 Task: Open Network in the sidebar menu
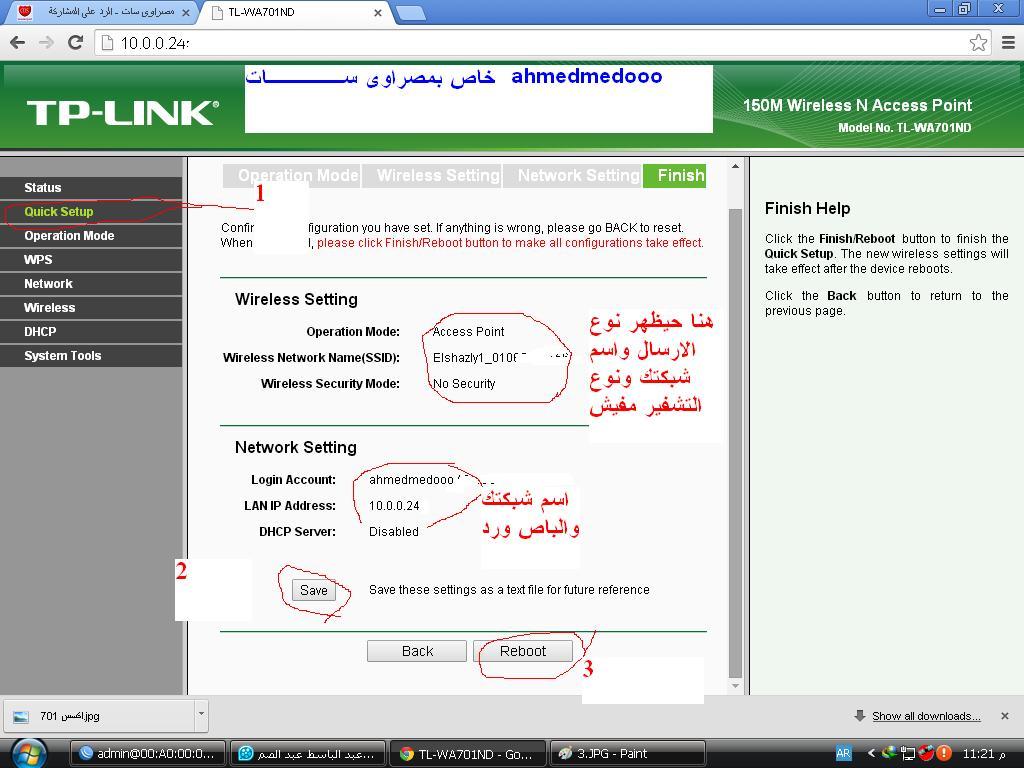tap(91, 284)
